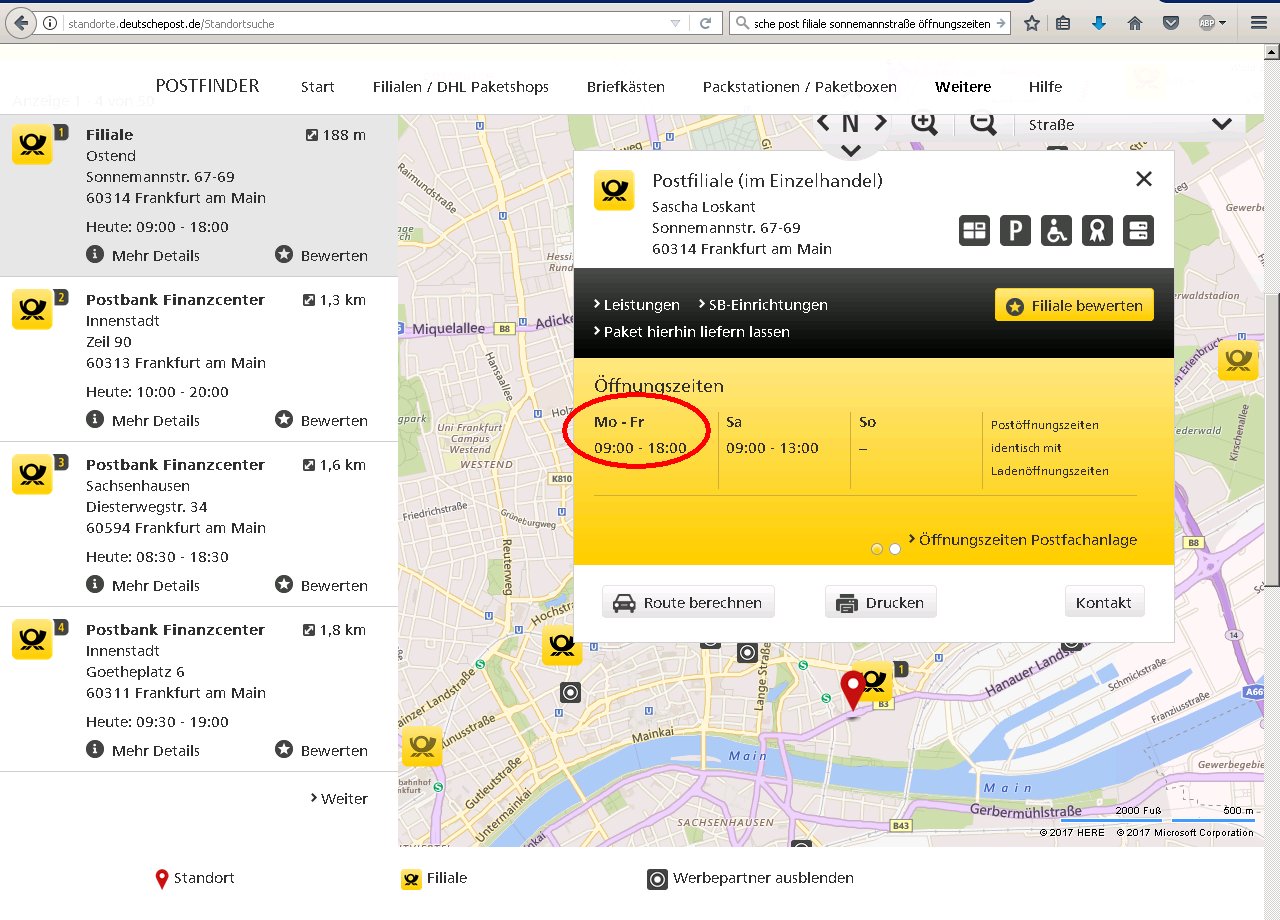This screenshot has height=920, width=1280.
Task: Click Bewerten for Zeil 90 Finanzcenter
Action: point(321,420)
